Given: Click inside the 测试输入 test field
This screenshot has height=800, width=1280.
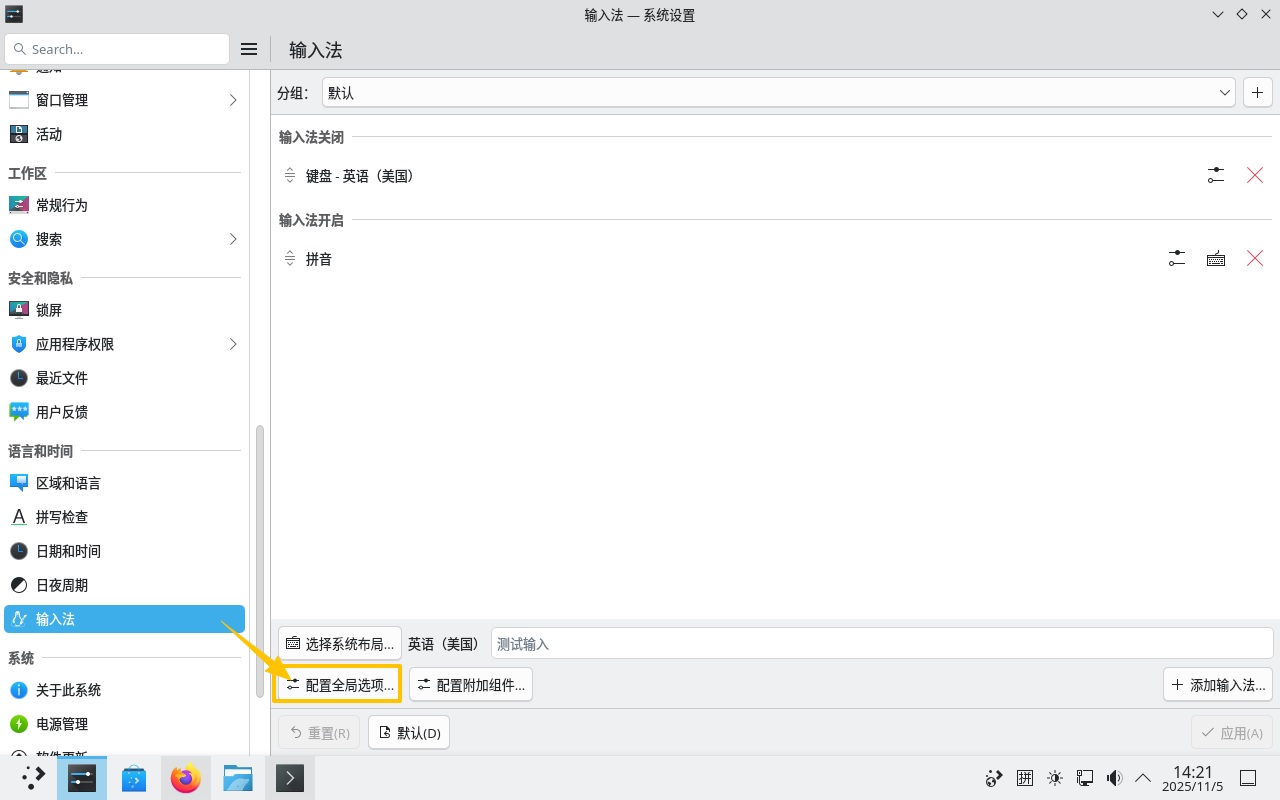Looking at the screenshot, I should (x=700, y=643).
